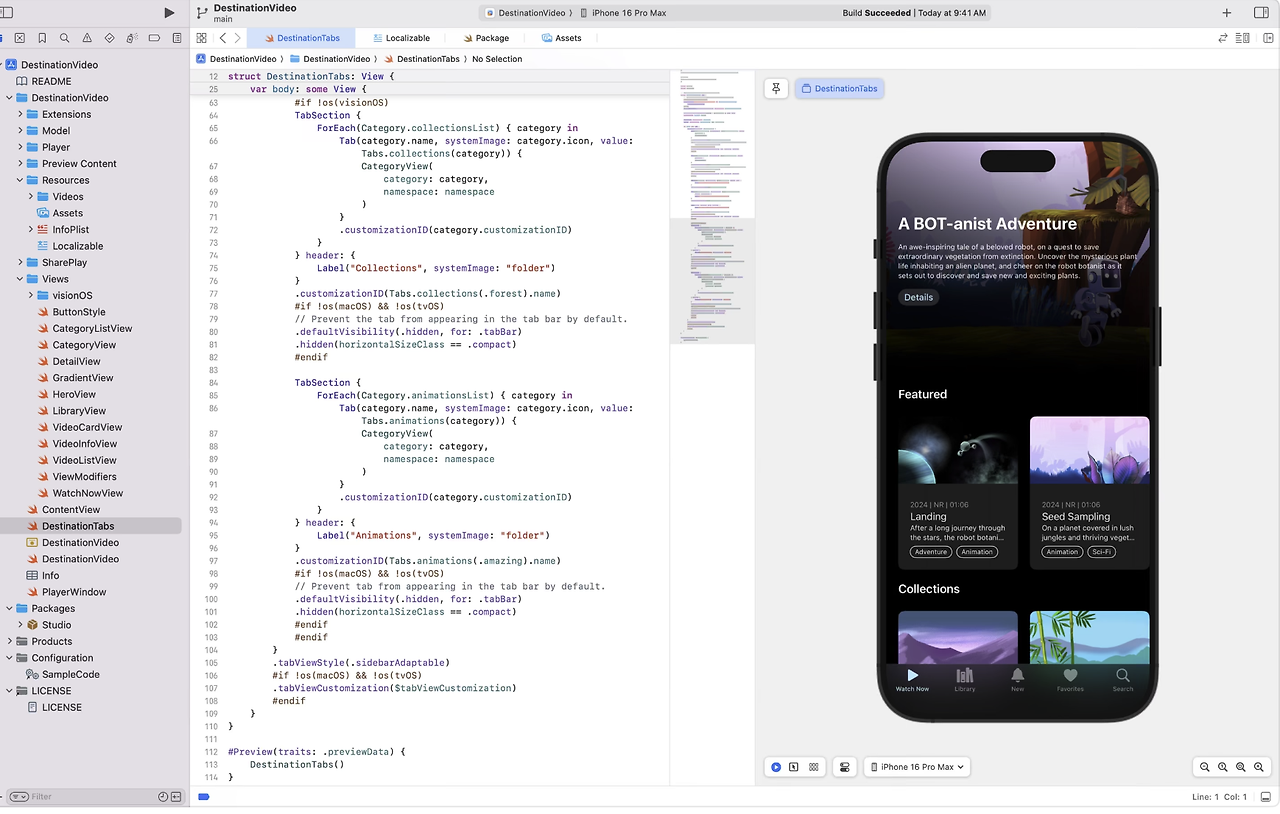Image resolution: width=1280 pixels, height=814 pixels.
Task: Switch to the Localizable tab
Action: pyautogui.click(x=402, y=38)
